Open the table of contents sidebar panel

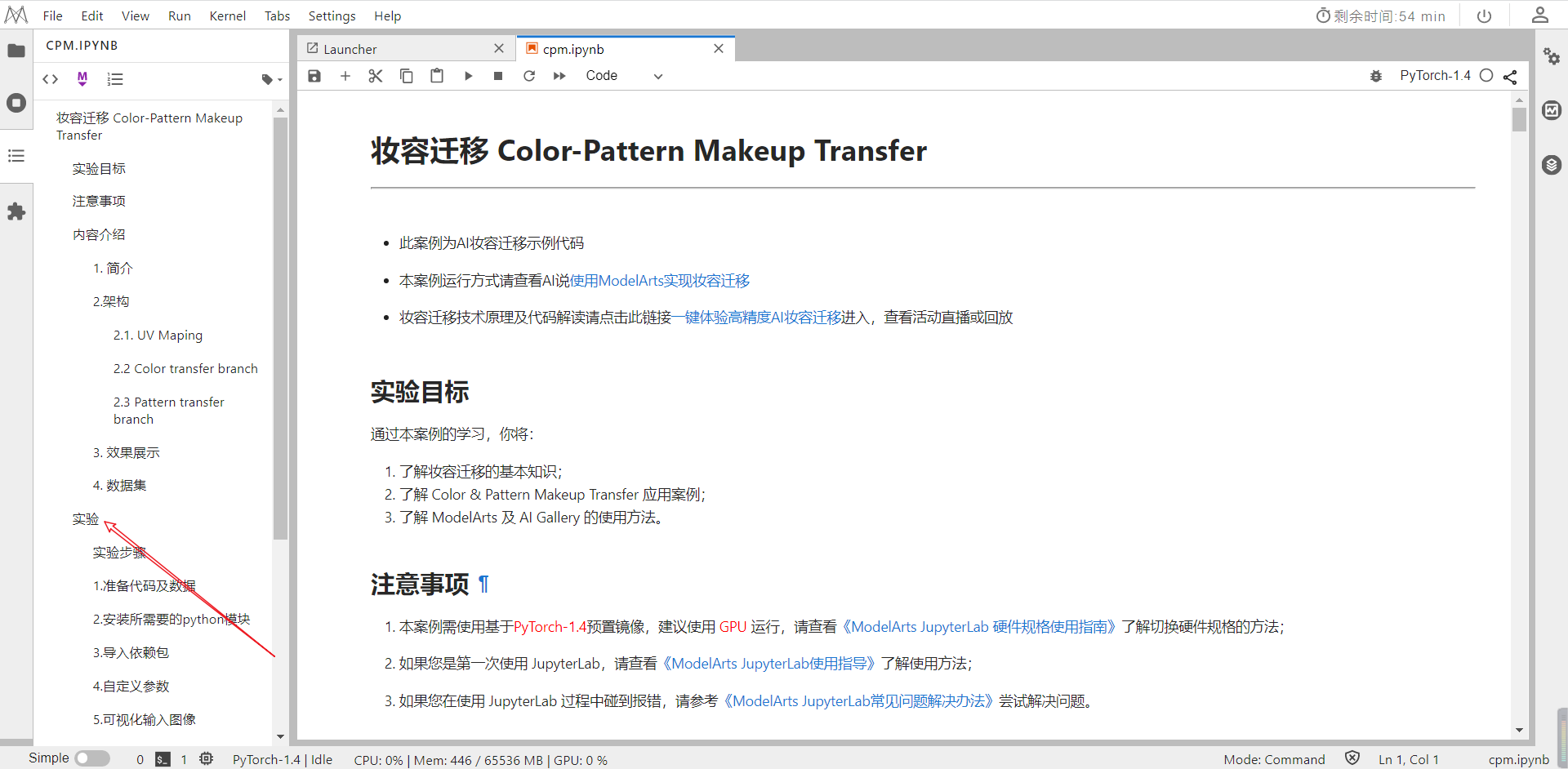click(16, 155)
